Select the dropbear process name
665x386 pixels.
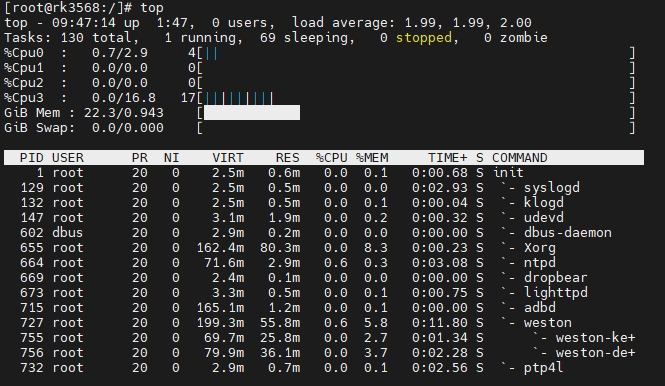[556, 277]
